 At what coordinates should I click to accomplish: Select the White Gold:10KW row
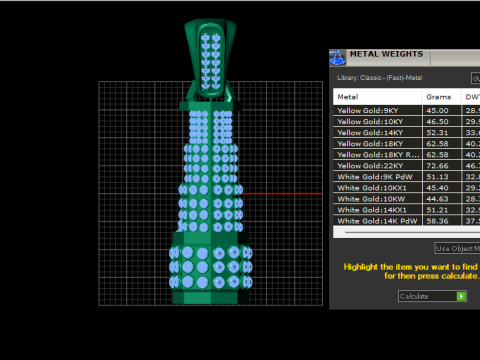pyautogui.click(x=406, y=199)
